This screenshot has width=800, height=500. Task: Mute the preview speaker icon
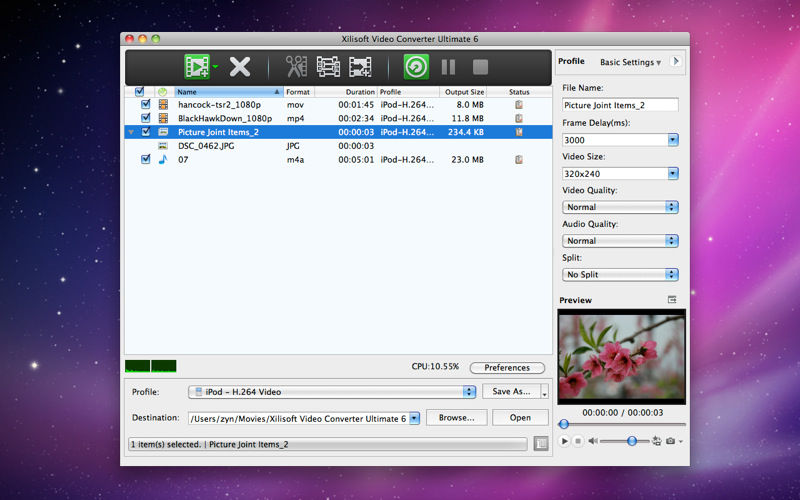[592, 441]
